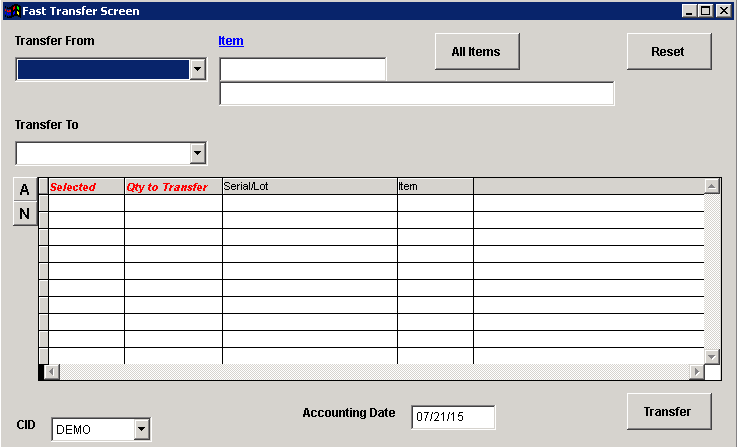The width and height of the screenshot is (737, 447).
Task: Click the Selected column header
Action: pyautogui.click(x=86, y=187)
